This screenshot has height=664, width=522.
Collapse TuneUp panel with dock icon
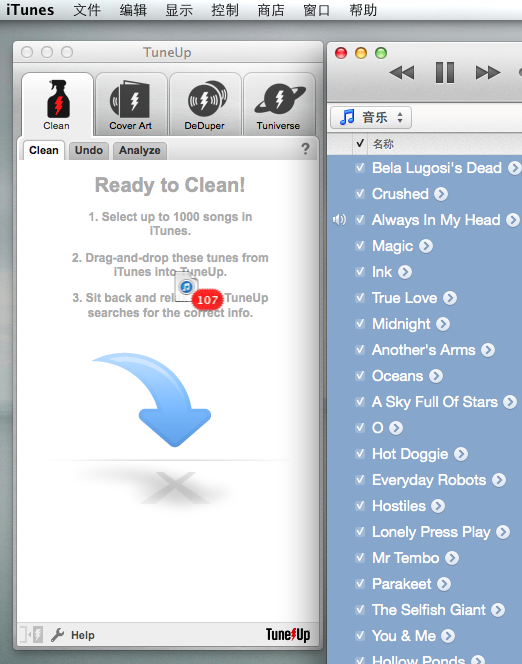pos(32,635)
